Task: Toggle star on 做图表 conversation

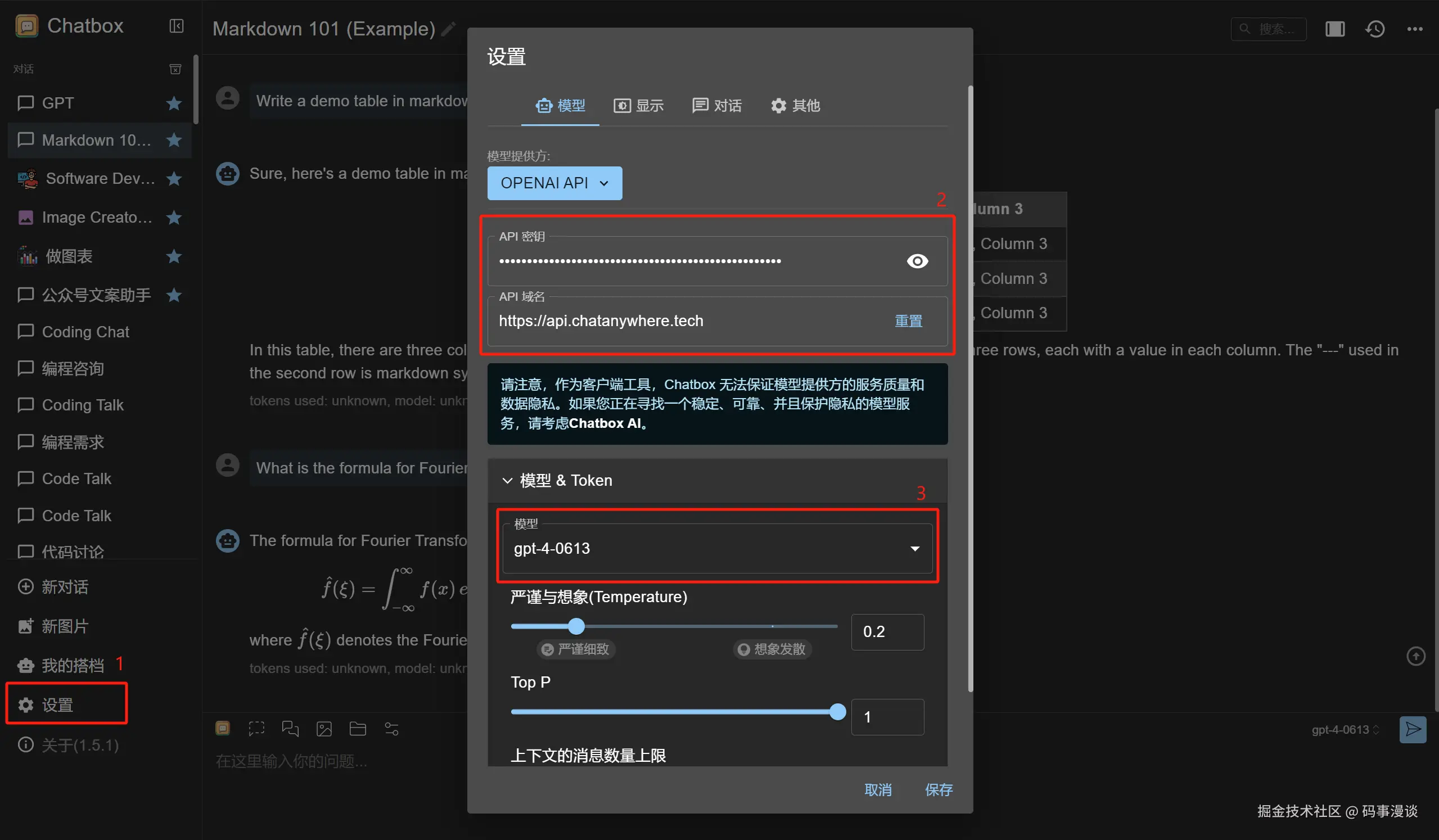Action: (174, 256)
